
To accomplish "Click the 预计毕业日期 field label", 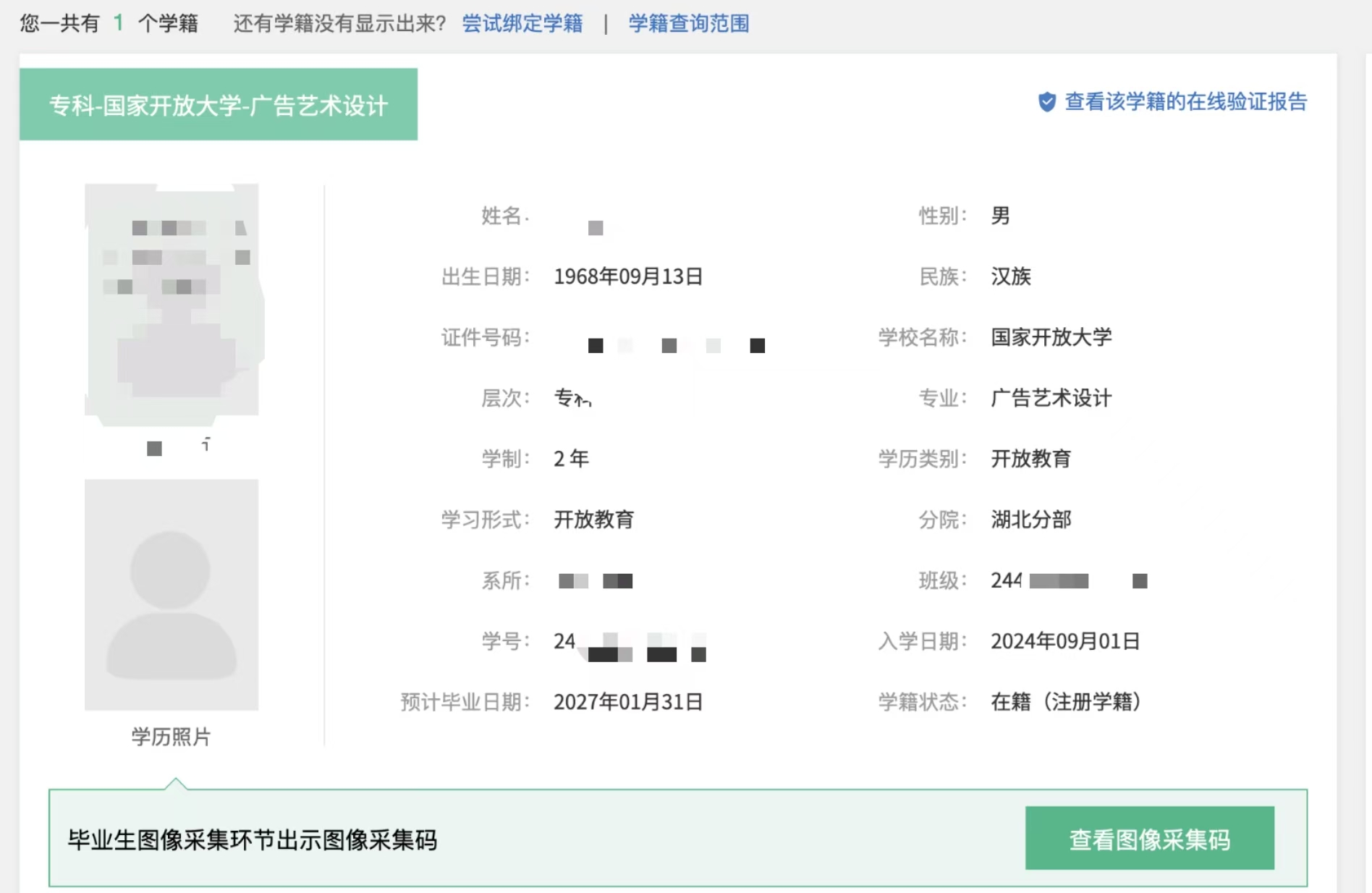I will (x=465, y=702).
